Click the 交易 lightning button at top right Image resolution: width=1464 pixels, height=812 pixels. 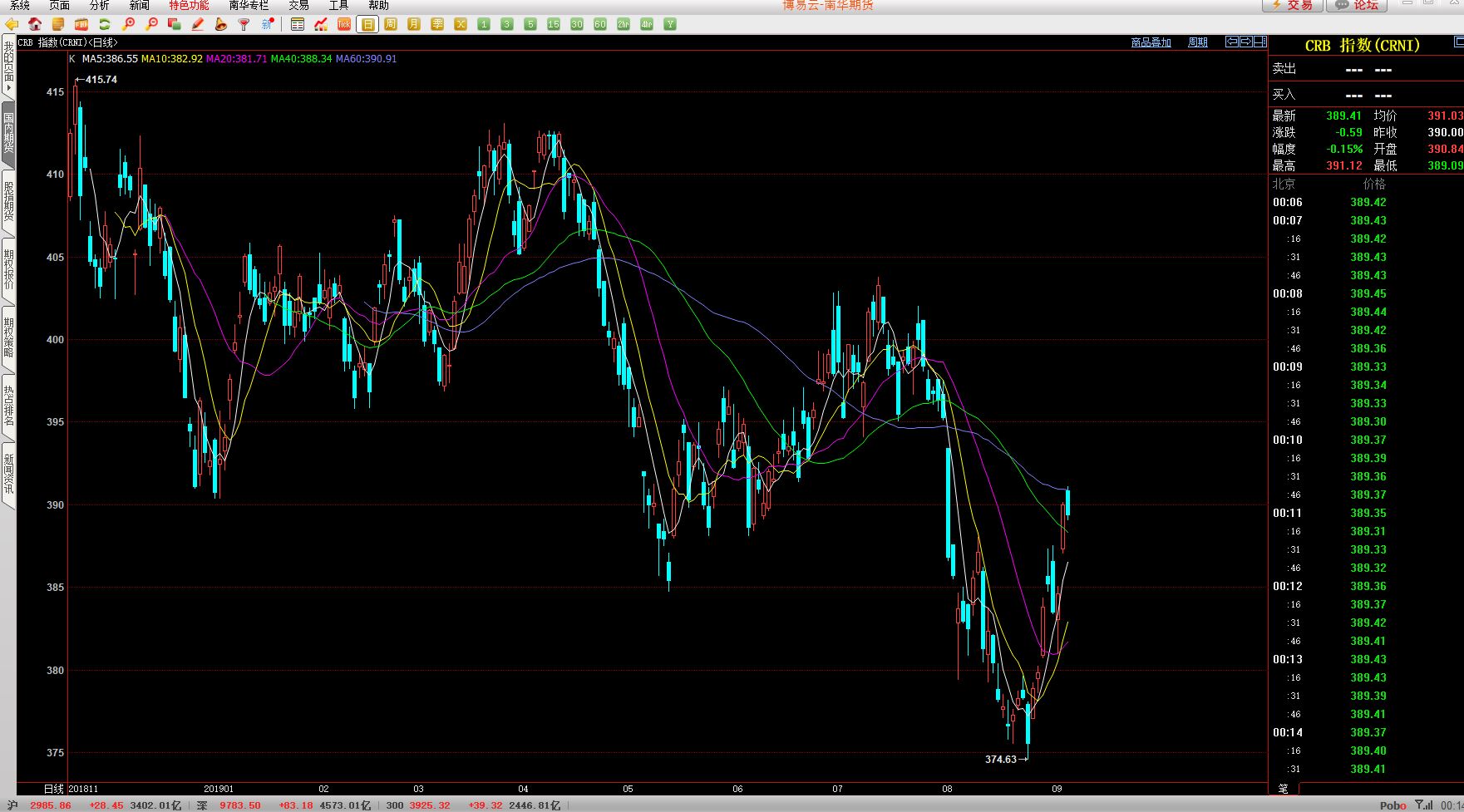(x=1293, y=5)
